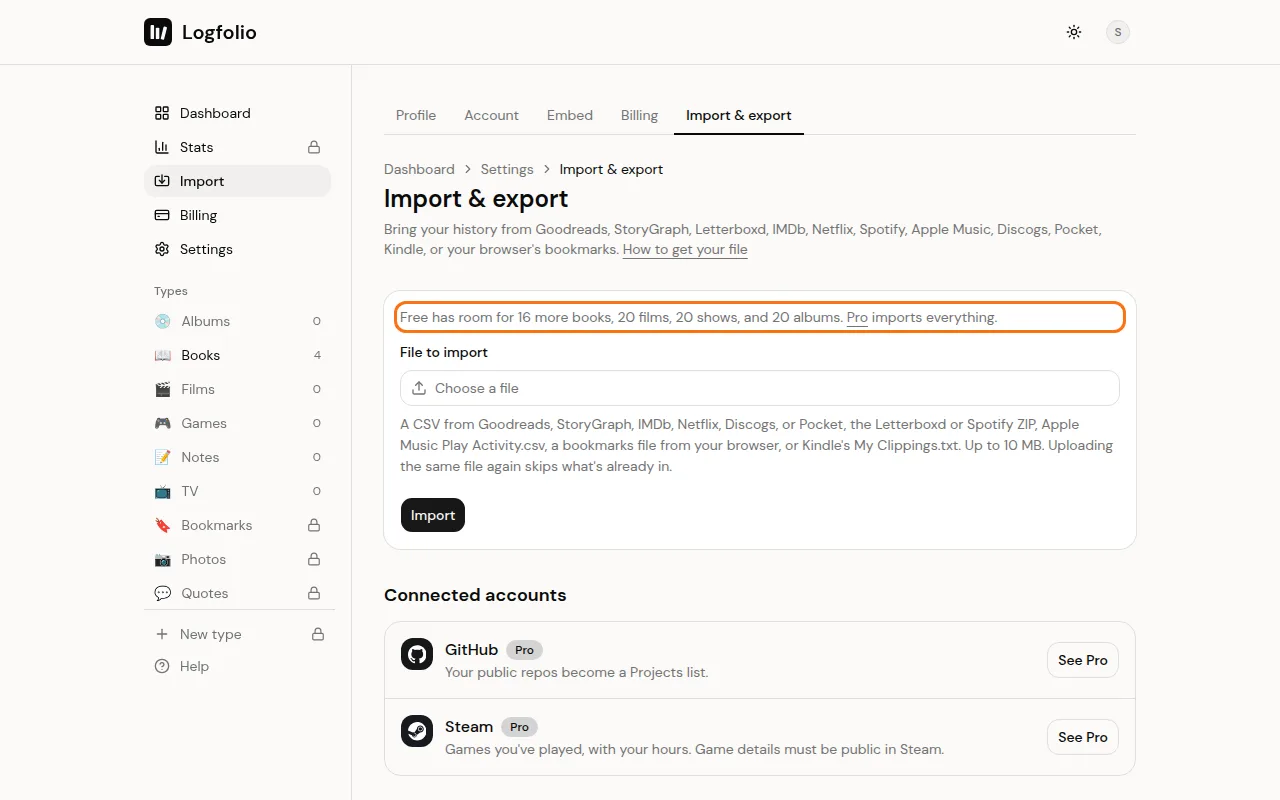Viewport: 1280px width, 800px height.
Task: Click the lock icon beside Quotes
Action: coord(314,593)
